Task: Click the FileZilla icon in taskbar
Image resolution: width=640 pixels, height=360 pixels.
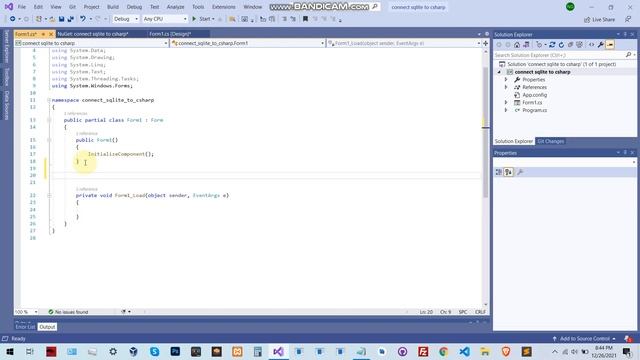Action: coord(423,351)
